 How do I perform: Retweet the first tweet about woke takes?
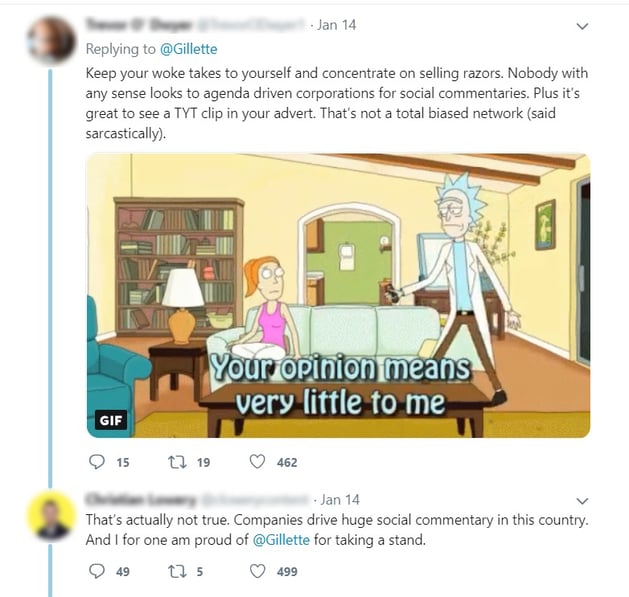pyautogui.click(x=177, y=462)
